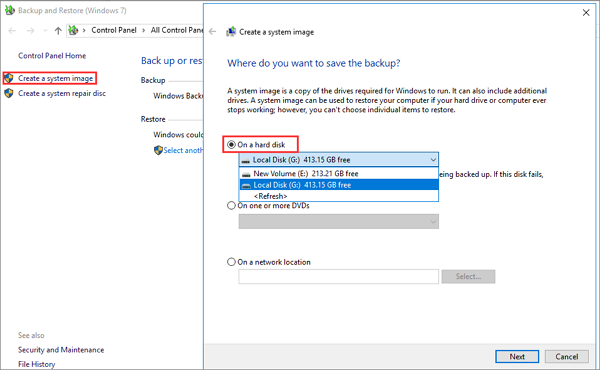Click the shield icon beside Create a system repair disc
The image size is (600, 370).
[9, 93]
